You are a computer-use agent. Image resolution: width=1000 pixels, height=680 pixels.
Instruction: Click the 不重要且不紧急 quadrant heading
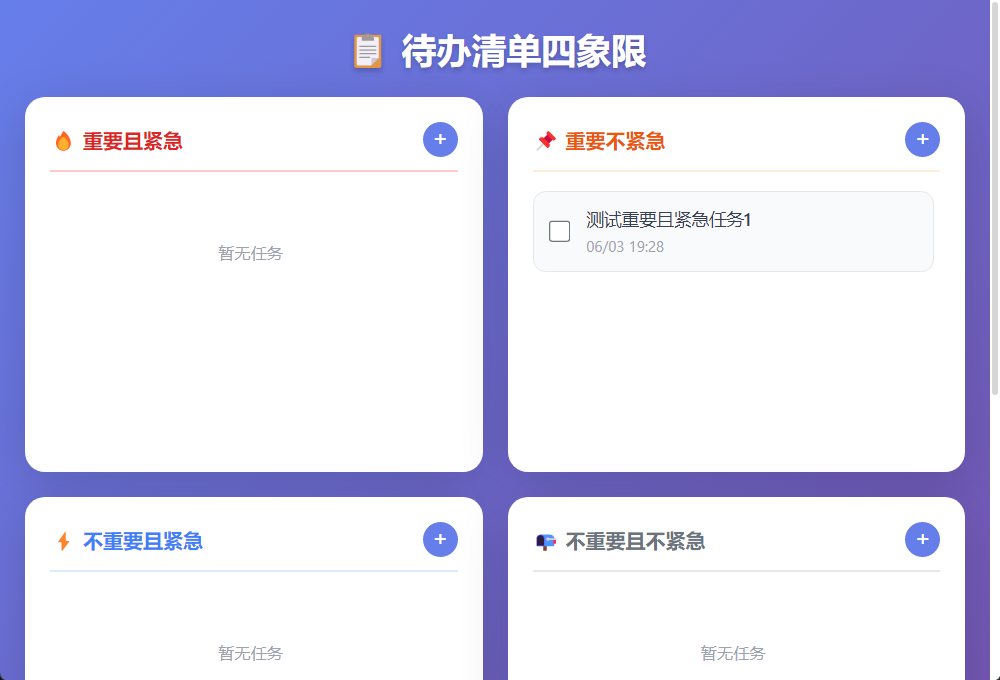click(635, 541)
